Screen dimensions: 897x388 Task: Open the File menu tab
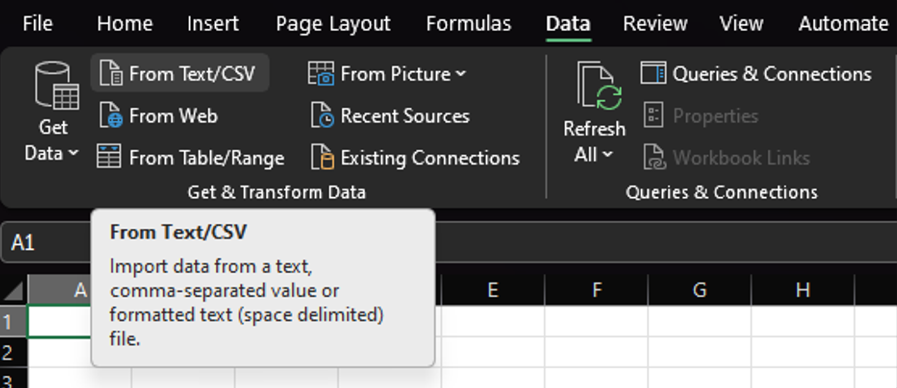click(37, 23)
